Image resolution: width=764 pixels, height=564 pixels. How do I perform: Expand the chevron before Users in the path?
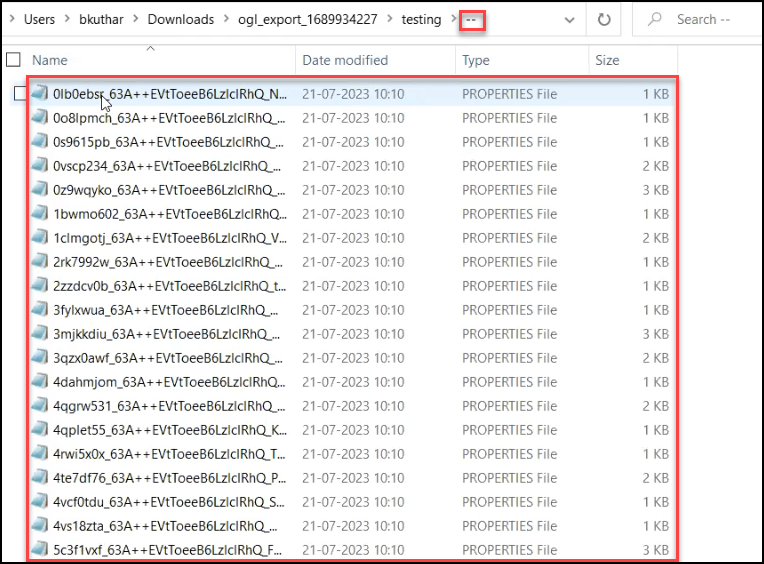point(12,19)
